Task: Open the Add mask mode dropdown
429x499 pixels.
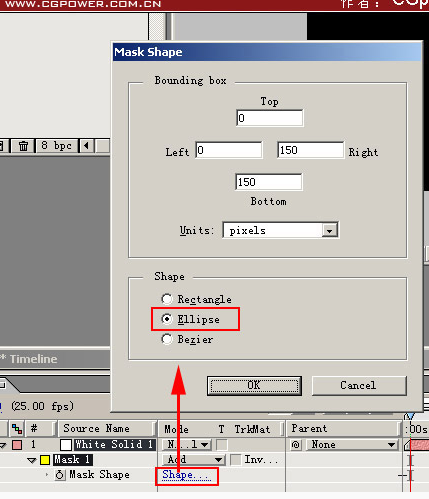Action: click(x=194, y=460)
